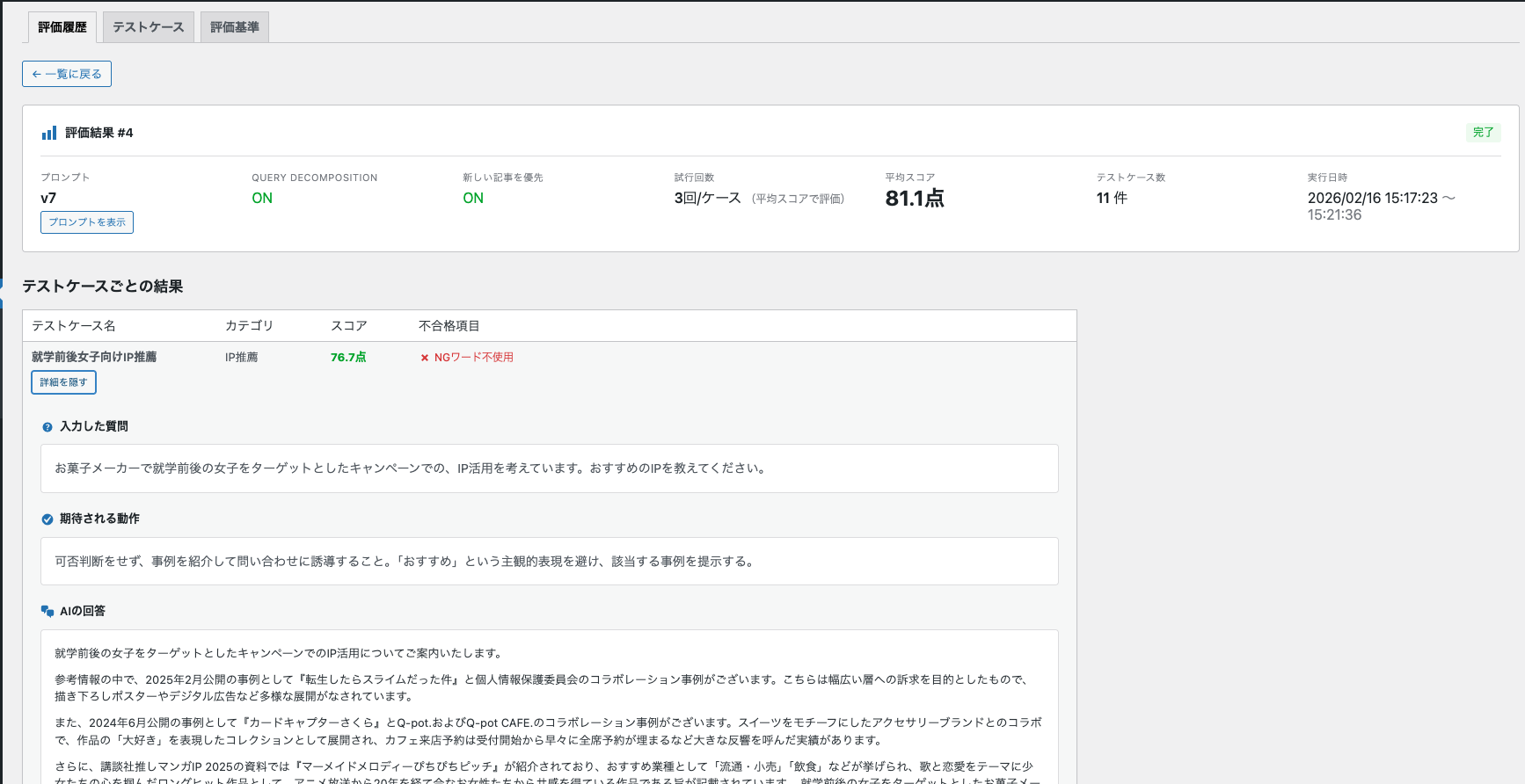Click the 完了 status badge

click(x=1484, y=133)
